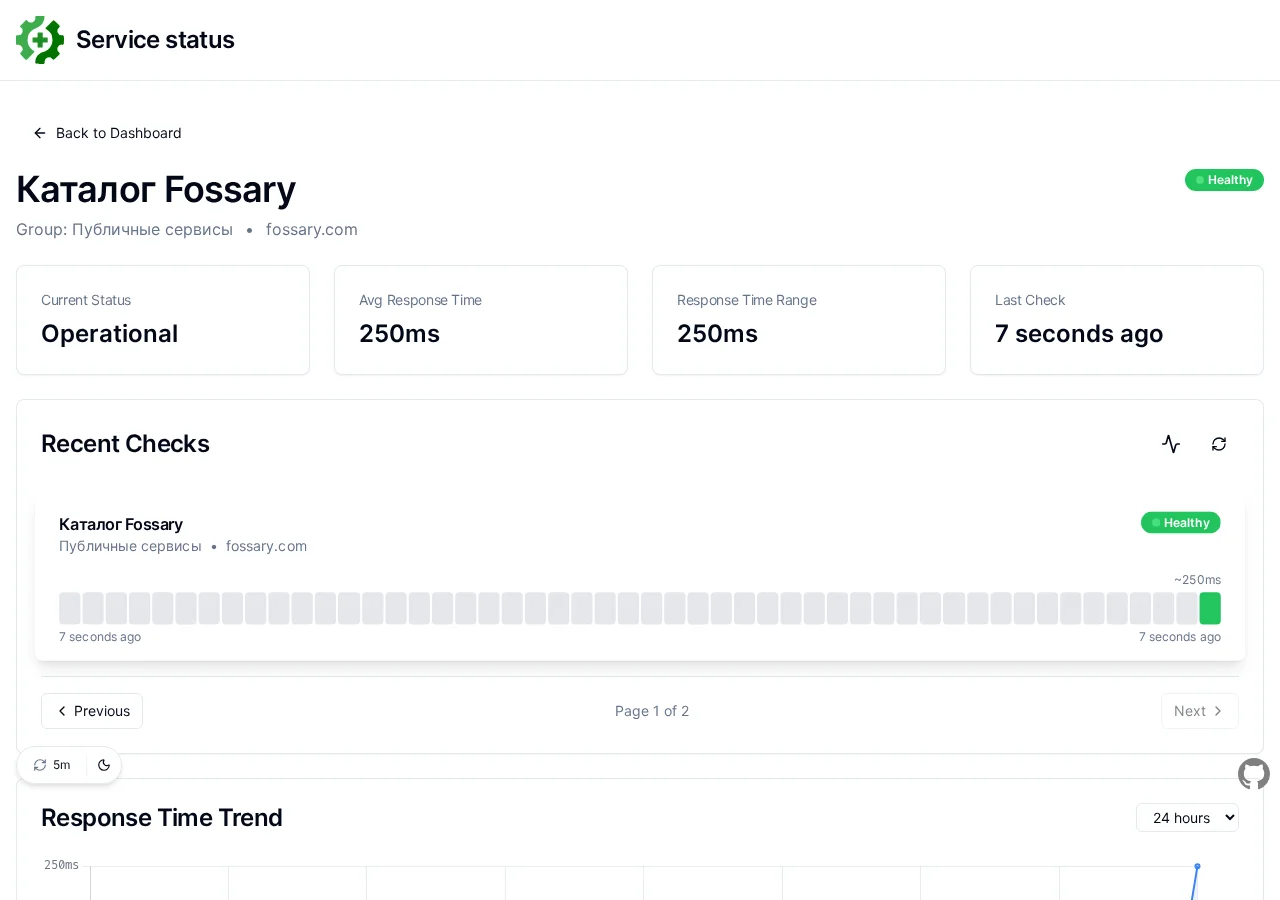The image size is (1280, 900).
Task: Click the Service status header title
Action: pos(155,40)
